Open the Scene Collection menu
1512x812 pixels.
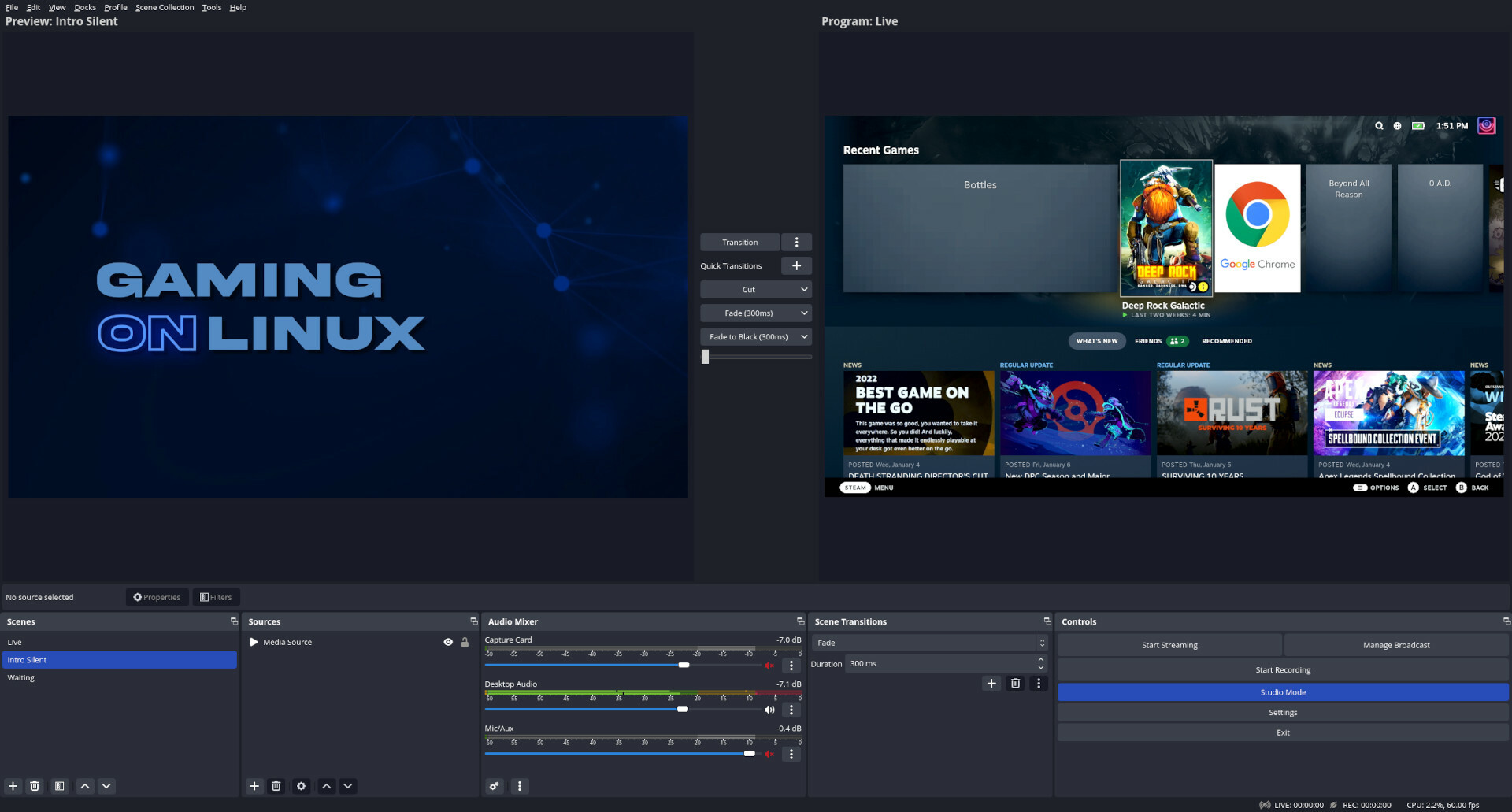(x=165, y=7)
